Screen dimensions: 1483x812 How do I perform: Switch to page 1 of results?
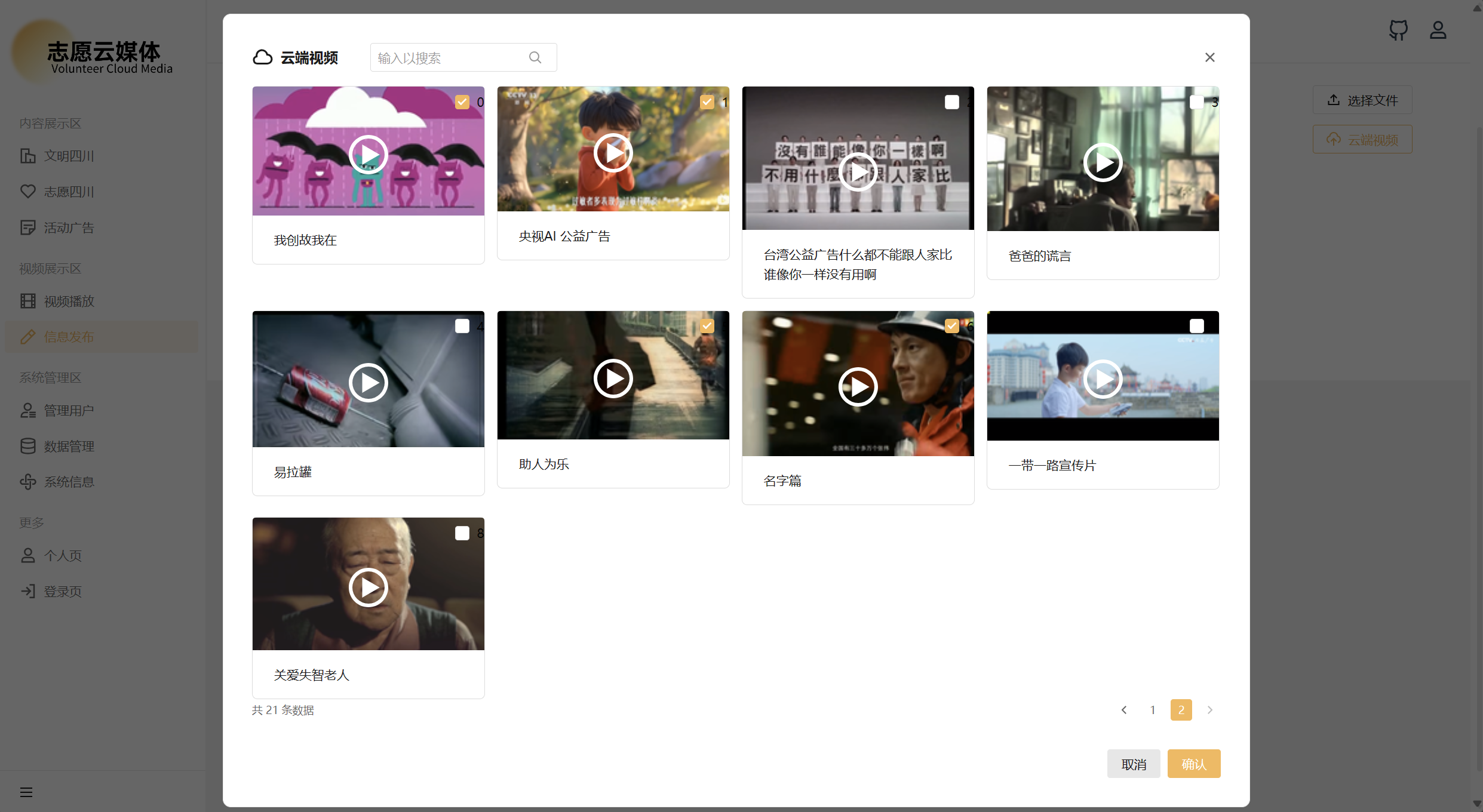coord(1153,710)
